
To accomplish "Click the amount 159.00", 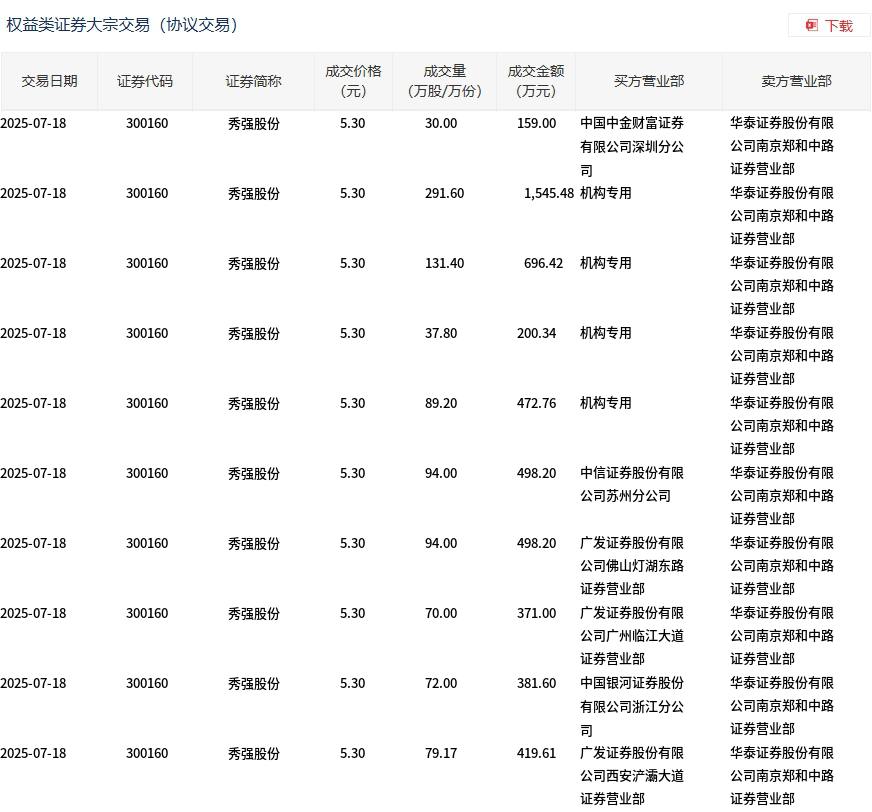I will click(x=536, y=123).
